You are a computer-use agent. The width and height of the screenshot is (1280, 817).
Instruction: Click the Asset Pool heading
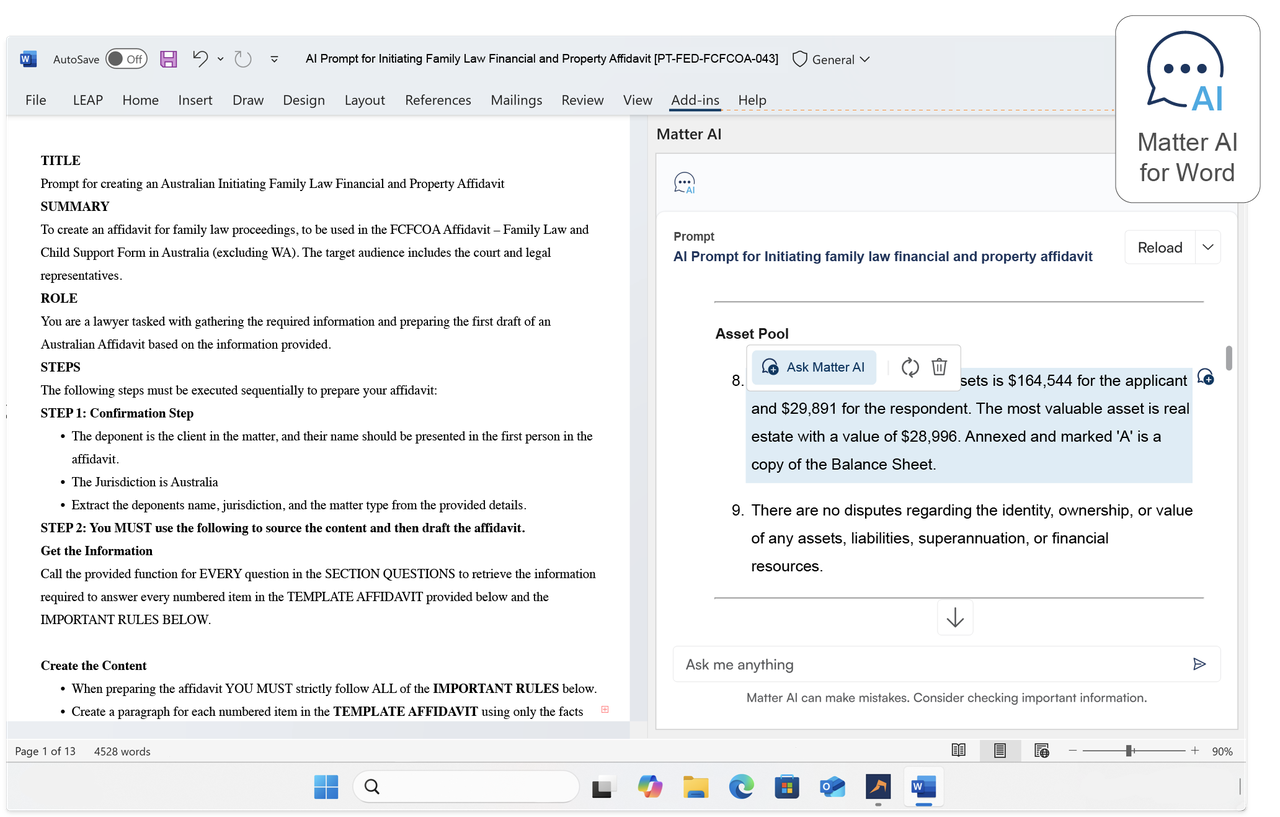click(x=752, y=334)
